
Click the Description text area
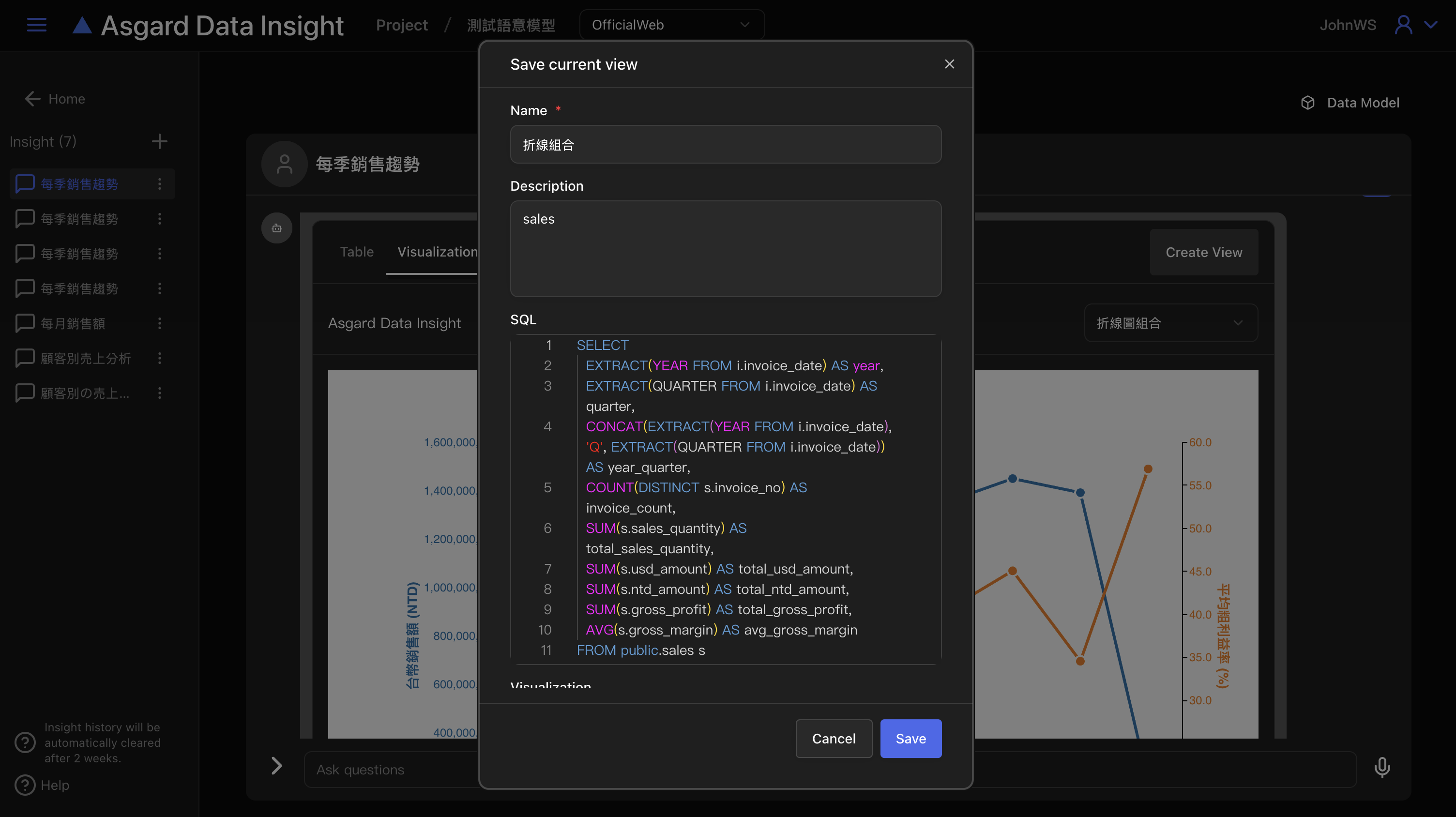(726, 249)
